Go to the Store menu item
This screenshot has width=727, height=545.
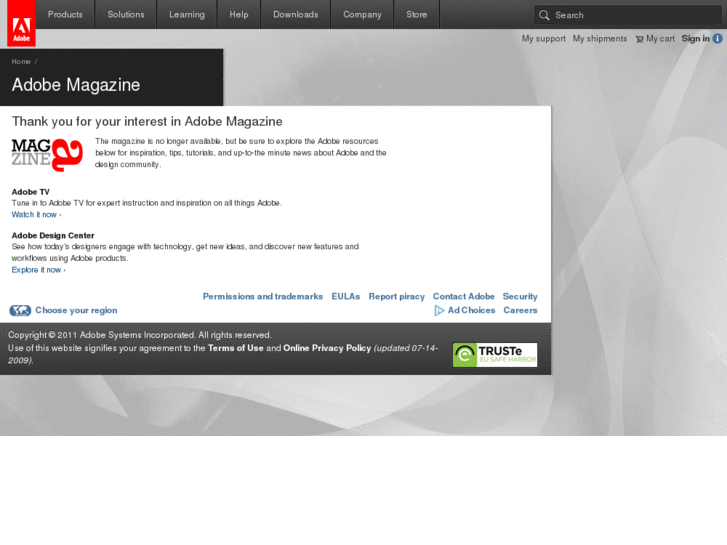point(416,14)
